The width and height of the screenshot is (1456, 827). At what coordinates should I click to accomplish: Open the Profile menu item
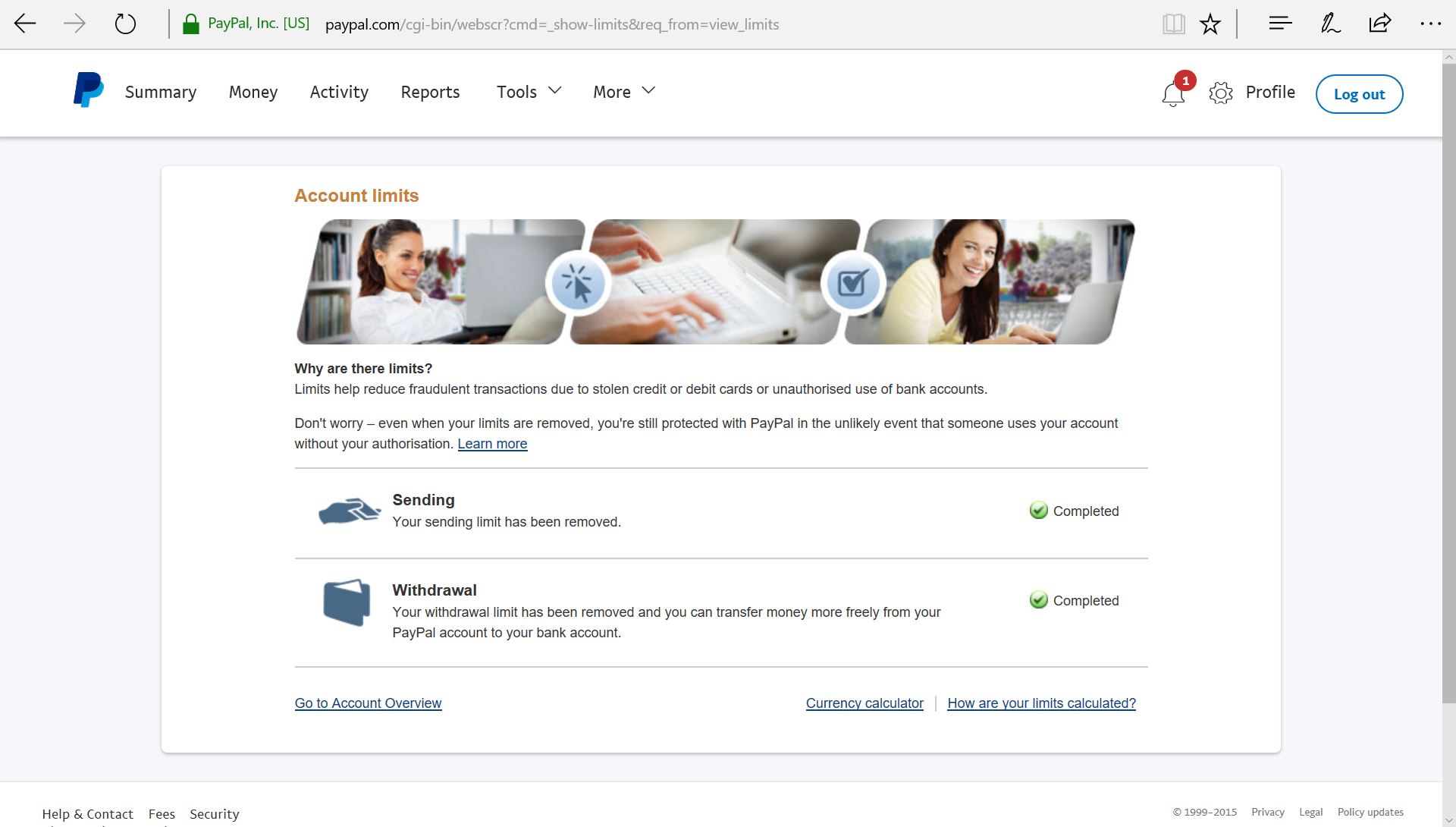pos(1270,92)
